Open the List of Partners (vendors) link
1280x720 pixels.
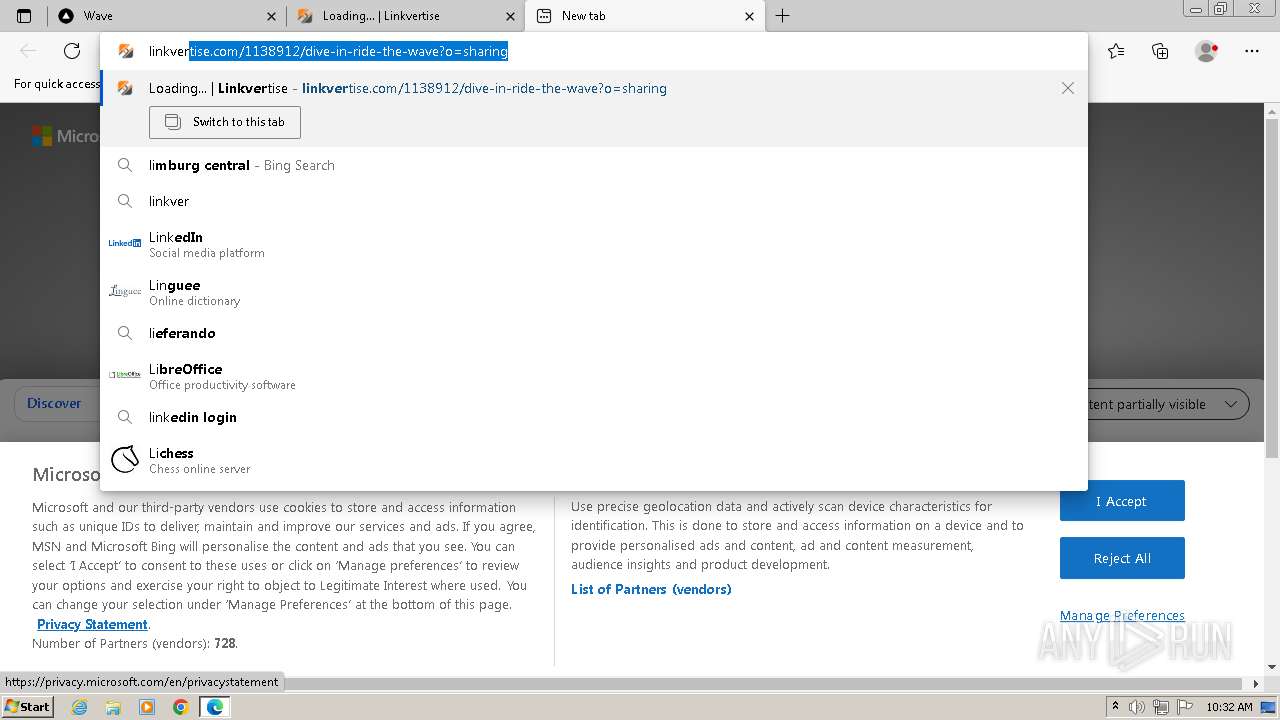pos(651,589)
